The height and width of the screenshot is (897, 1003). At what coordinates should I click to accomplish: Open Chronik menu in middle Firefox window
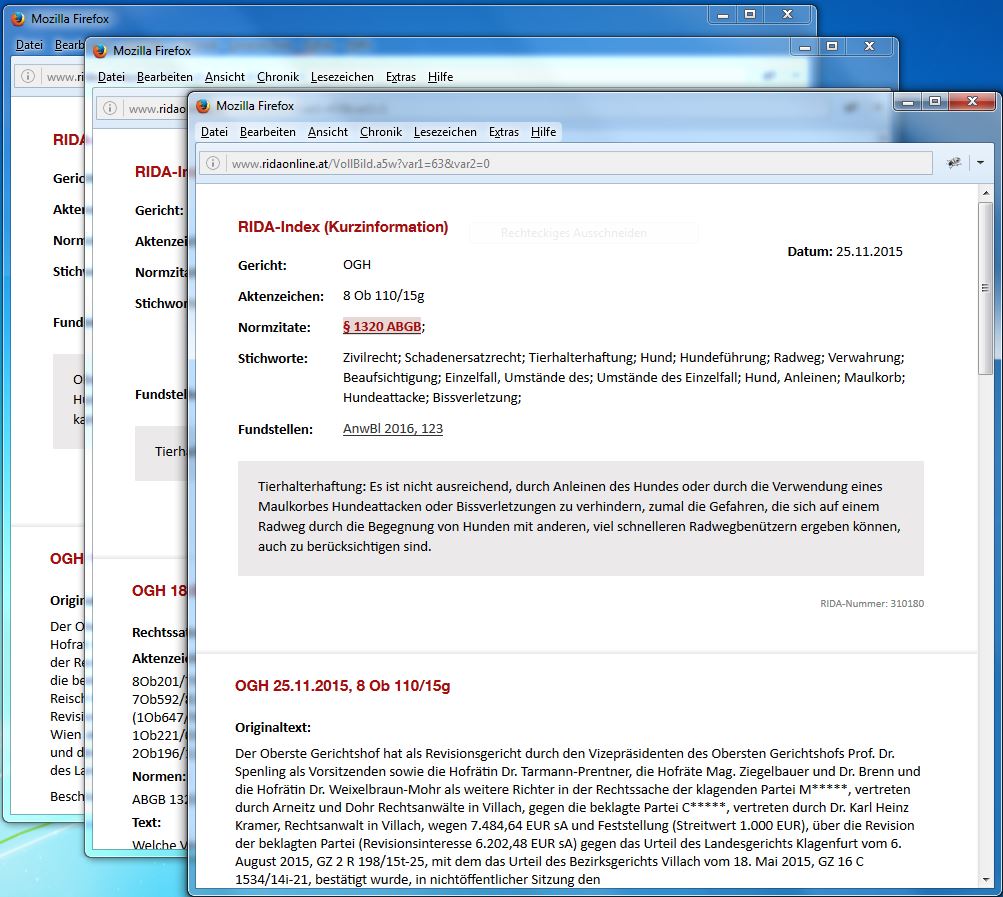(x=278, y=77)
